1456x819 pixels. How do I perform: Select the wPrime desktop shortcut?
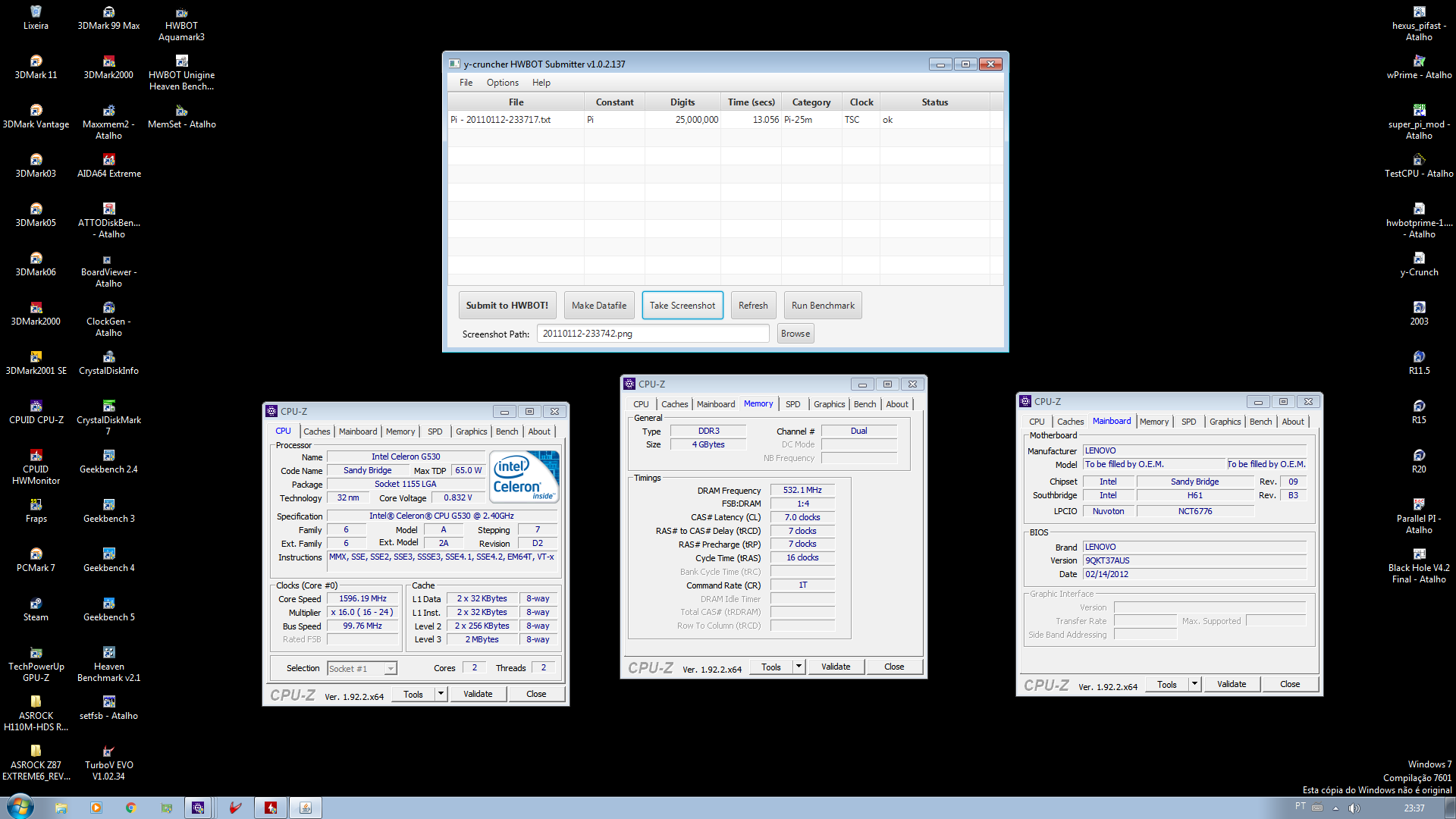tap(1419, 67)
